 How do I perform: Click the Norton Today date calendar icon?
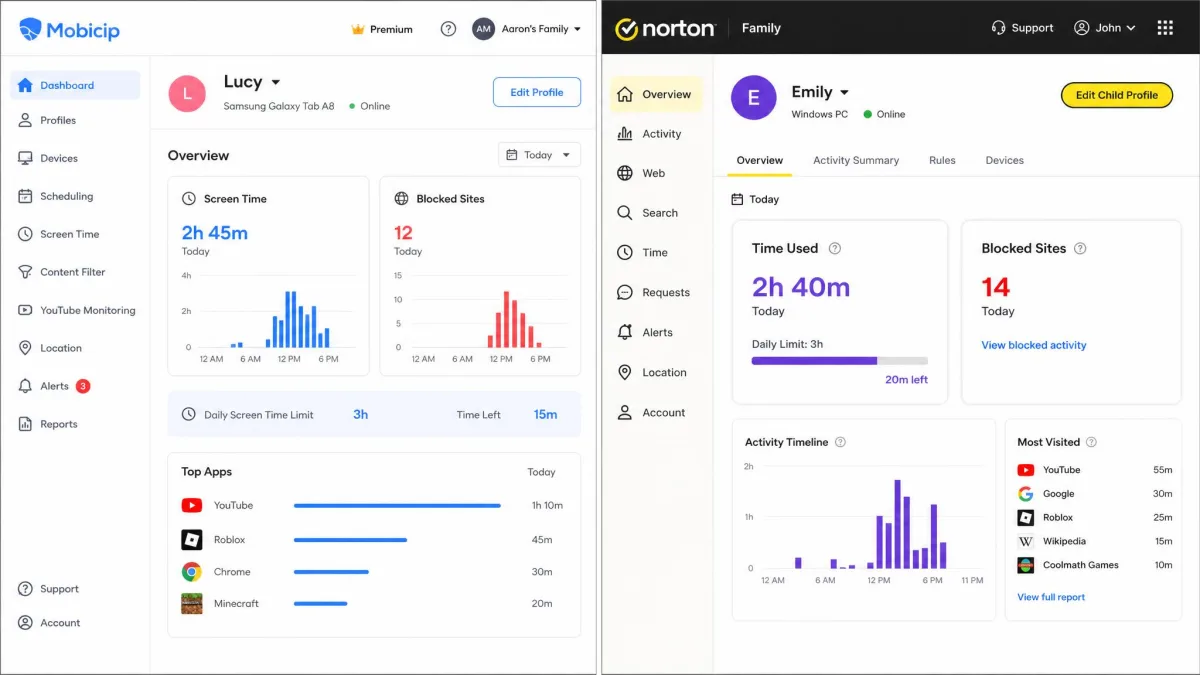737,199
